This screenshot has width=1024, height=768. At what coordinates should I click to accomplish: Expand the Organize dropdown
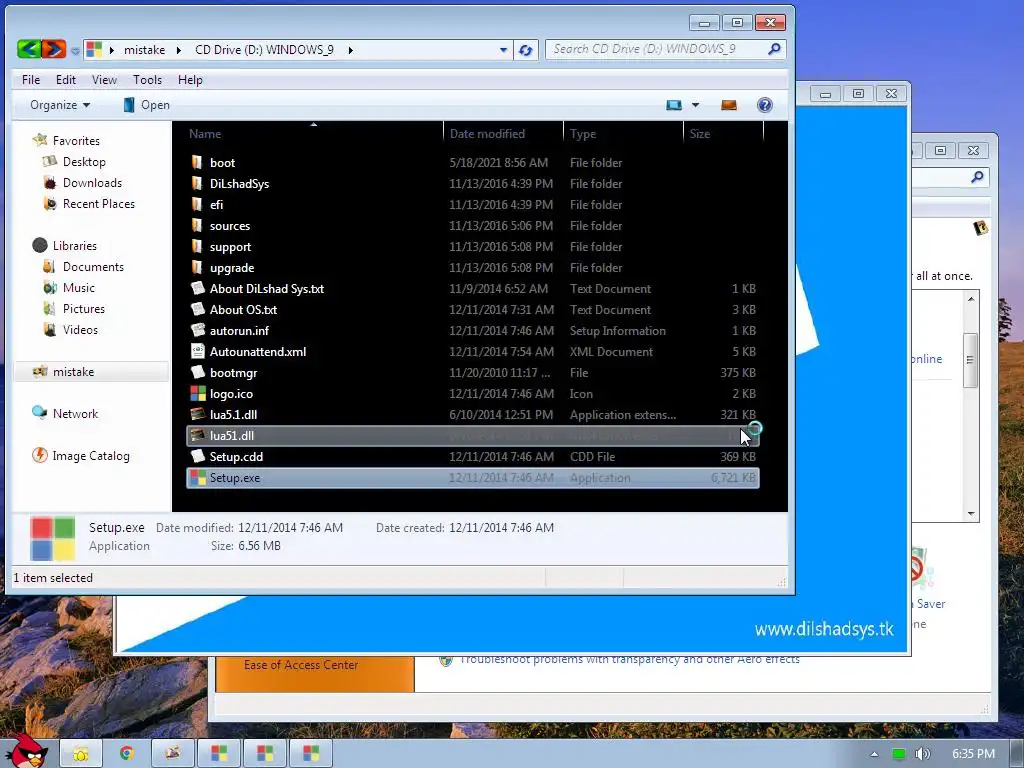(x=60, y=105)
